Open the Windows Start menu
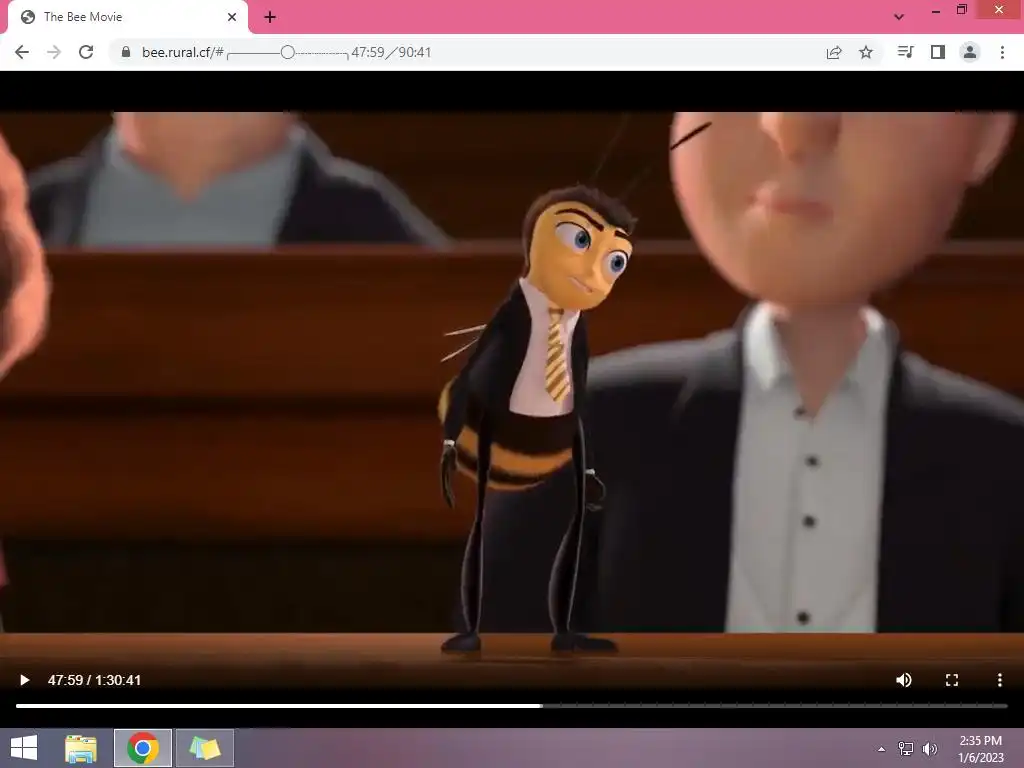This screenshot has width=1024, height=768. (x=24, y=748)
